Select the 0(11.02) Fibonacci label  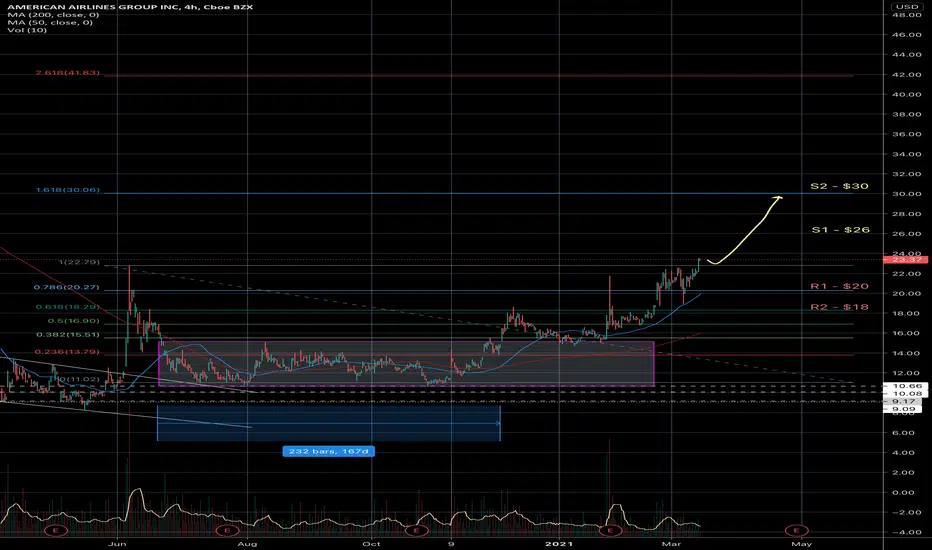(80, 379)
